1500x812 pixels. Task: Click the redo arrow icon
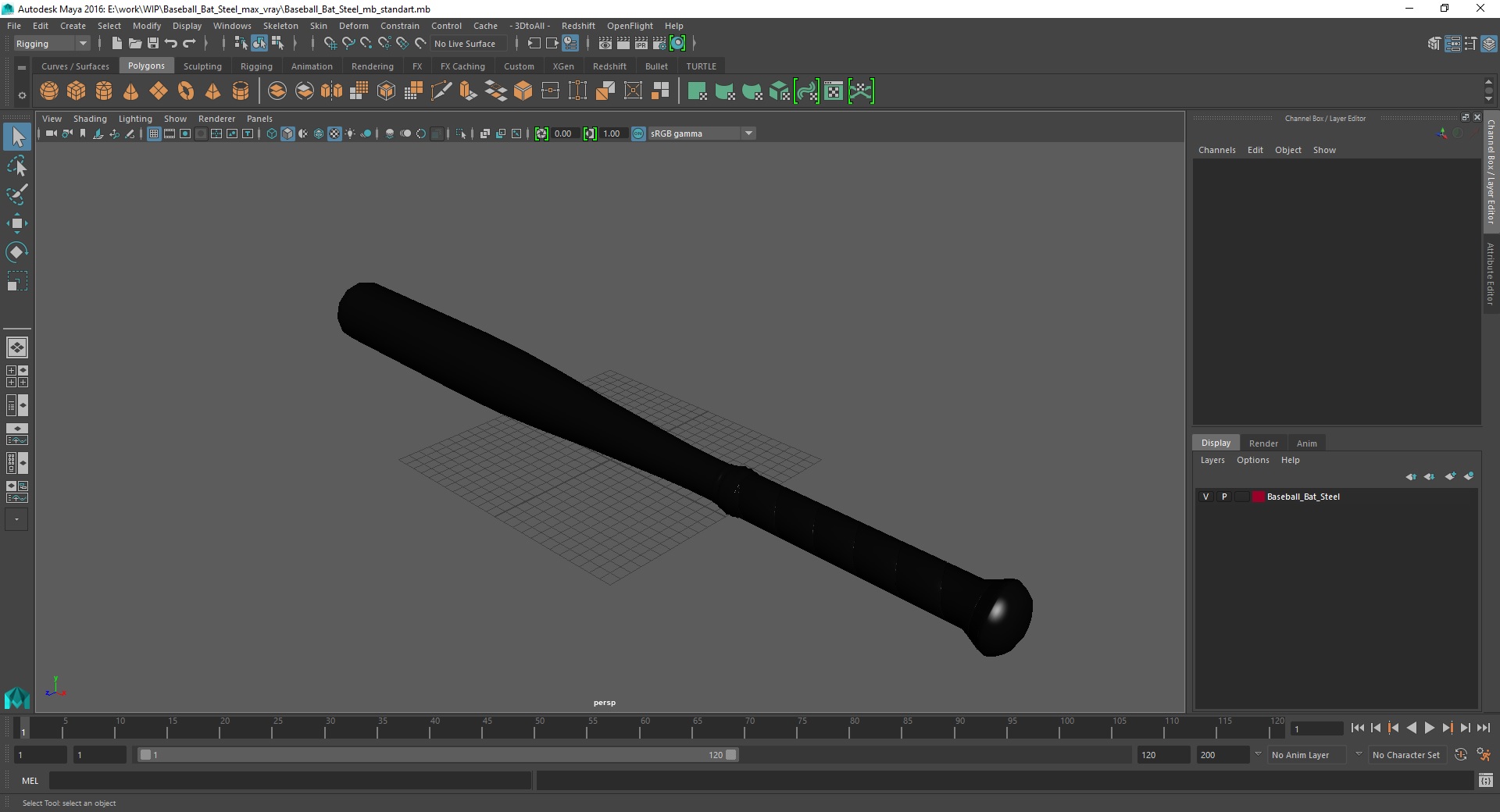[x=189, y=44]
